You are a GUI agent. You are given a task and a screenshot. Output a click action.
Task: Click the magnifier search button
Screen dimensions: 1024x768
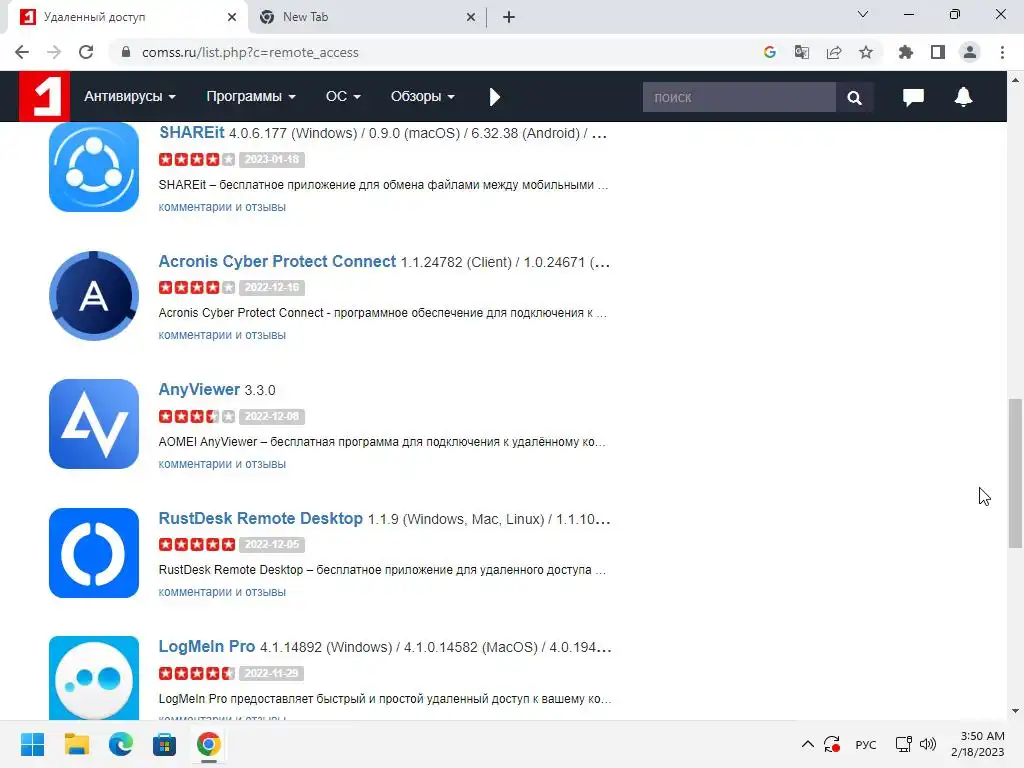(x=854, y=97)
